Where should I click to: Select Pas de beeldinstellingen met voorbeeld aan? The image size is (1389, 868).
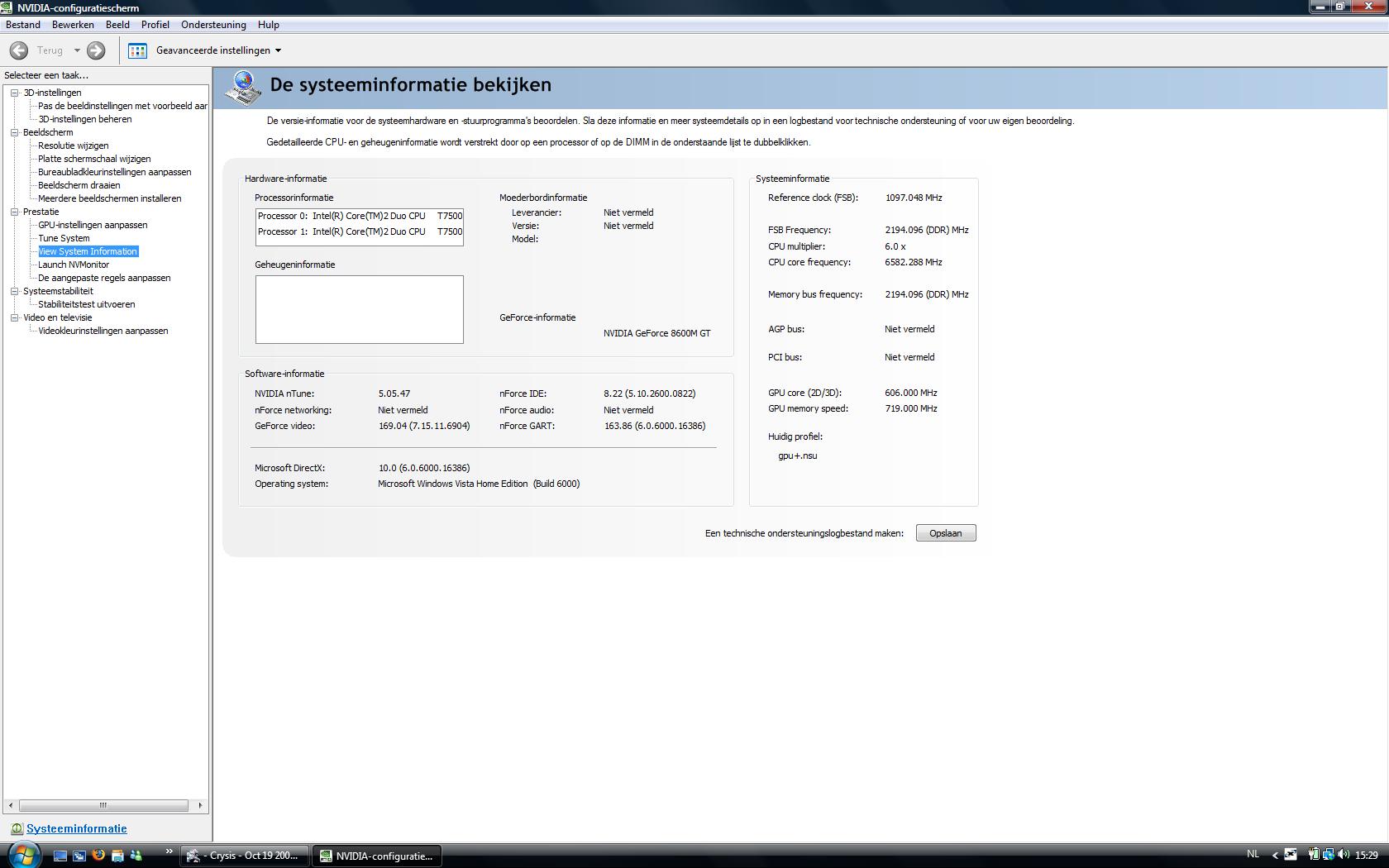coord(122,106)
